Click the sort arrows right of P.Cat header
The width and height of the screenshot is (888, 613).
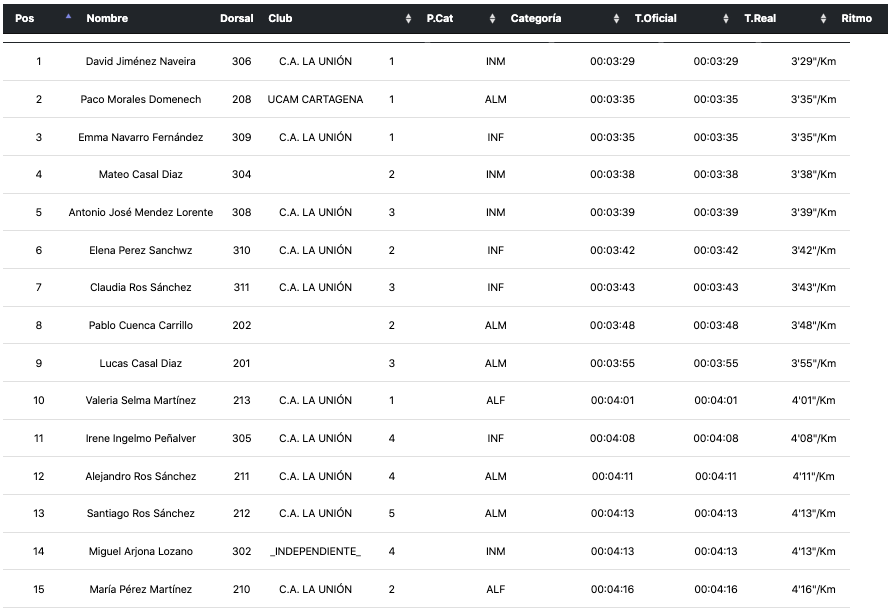492,19
